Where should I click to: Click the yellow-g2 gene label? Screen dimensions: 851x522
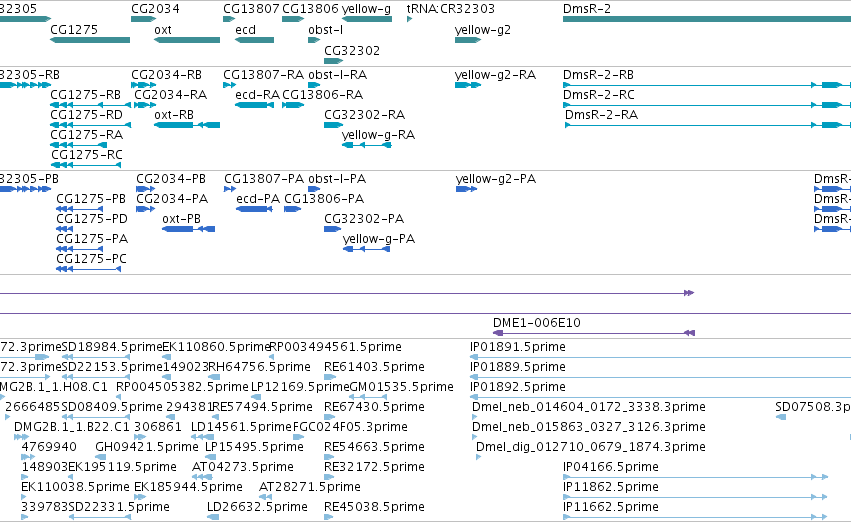(483, 29)
